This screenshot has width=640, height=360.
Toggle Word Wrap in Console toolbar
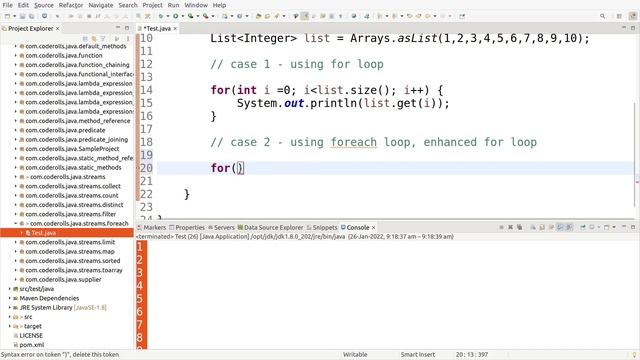[x=551, y=227]
